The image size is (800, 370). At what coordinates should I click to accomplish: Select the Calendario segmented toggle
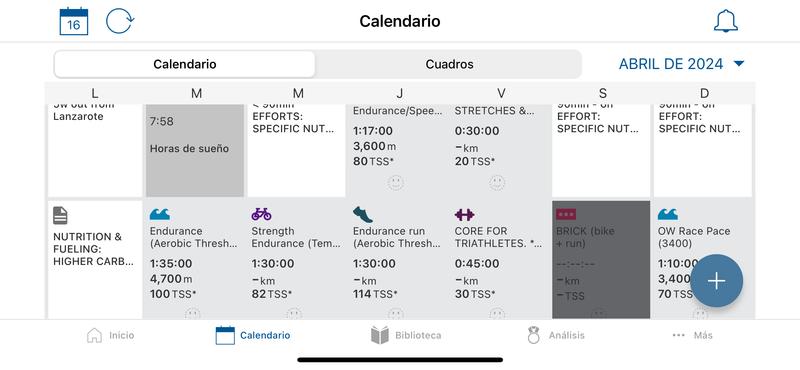185,64
